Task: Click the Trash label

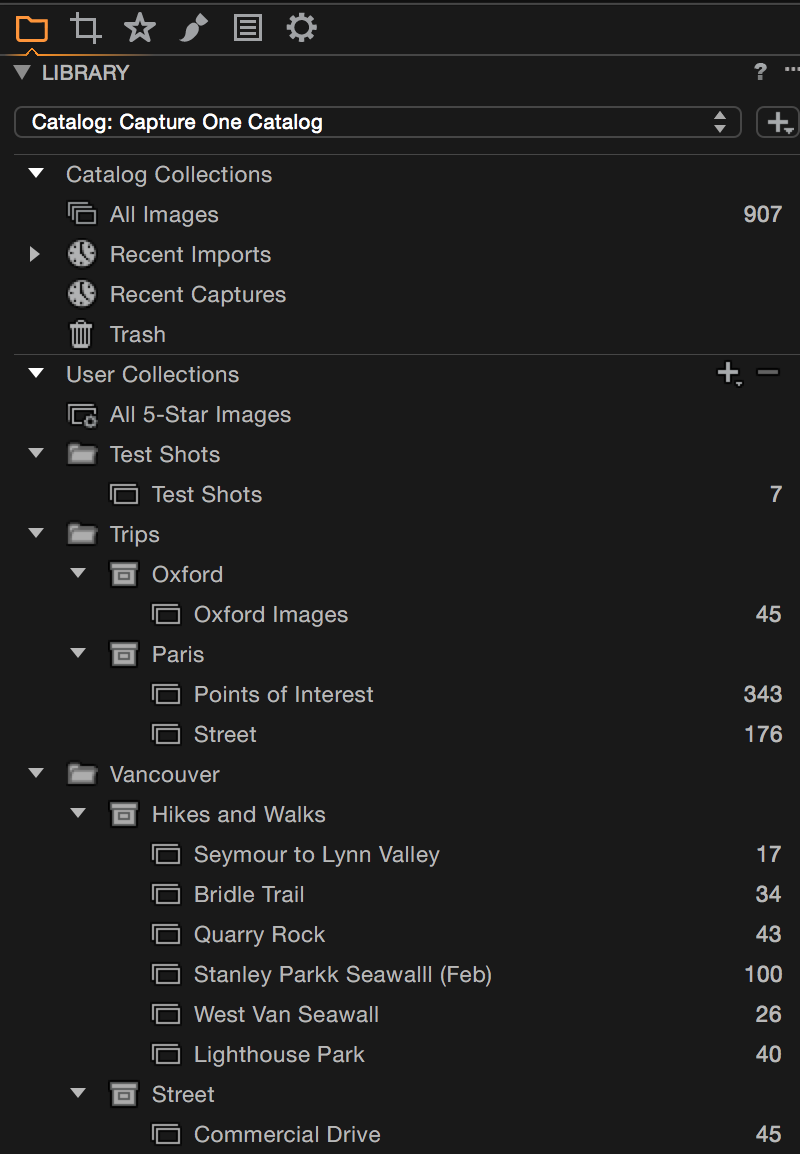Action: [138, 334]
